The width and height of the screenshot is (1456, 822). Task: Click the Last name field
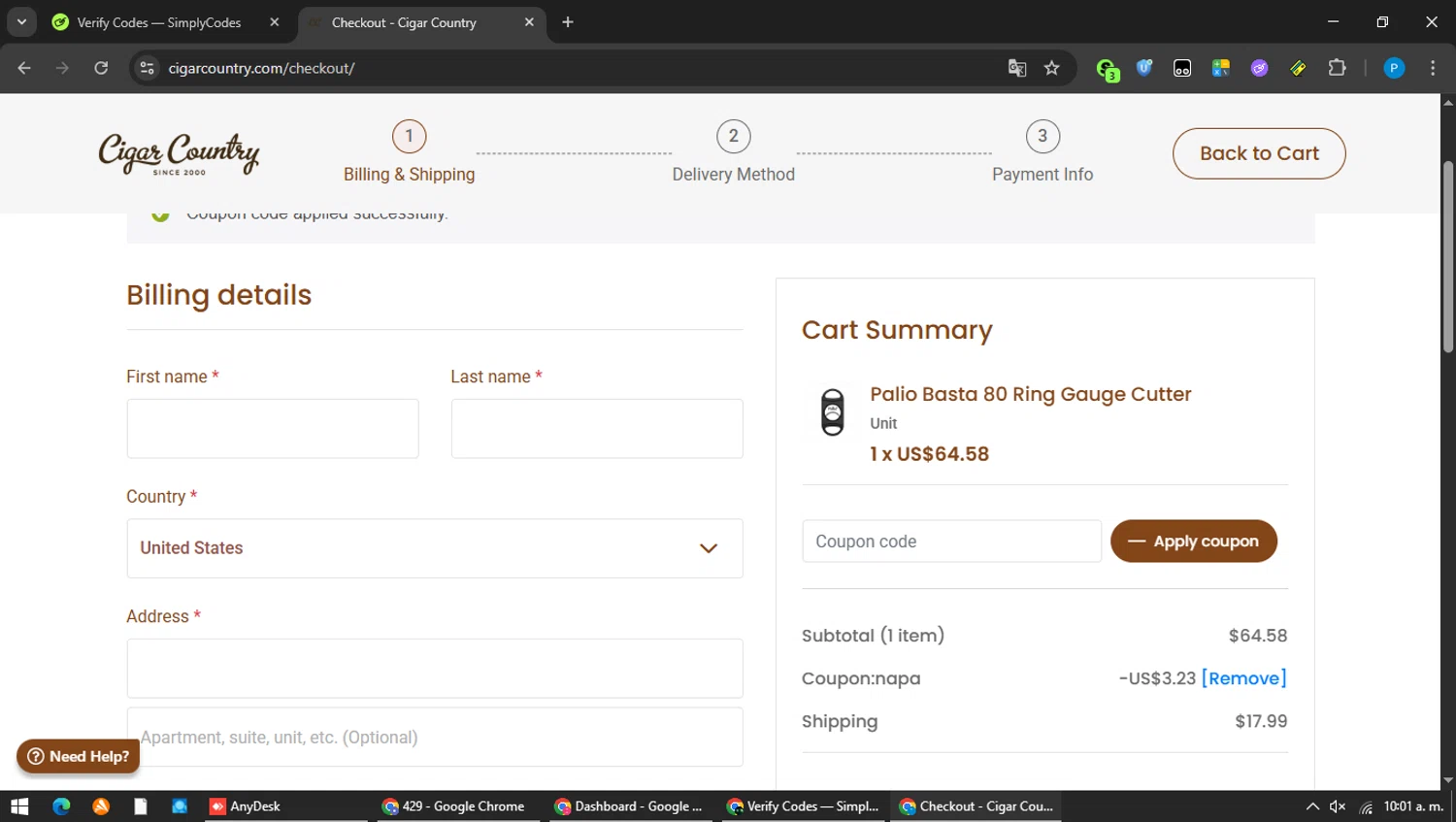[x=597, y=428]
